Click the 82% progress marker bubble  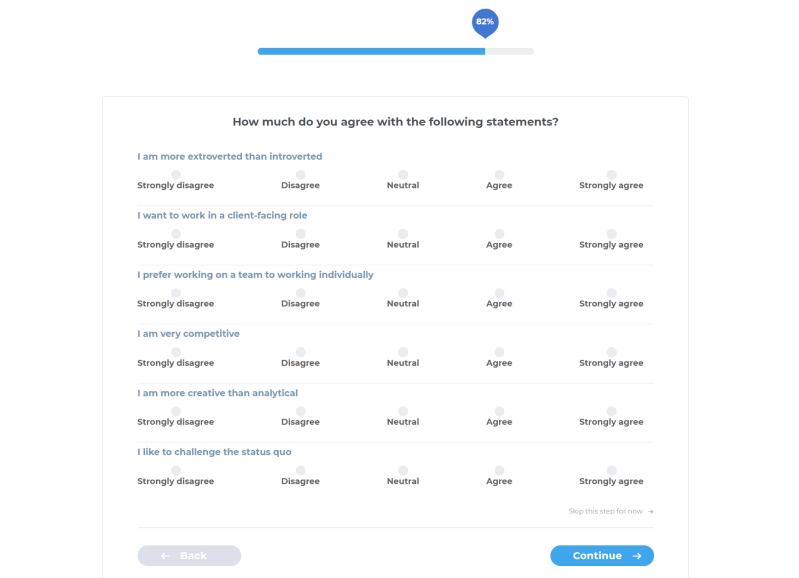tap(485, 21)
